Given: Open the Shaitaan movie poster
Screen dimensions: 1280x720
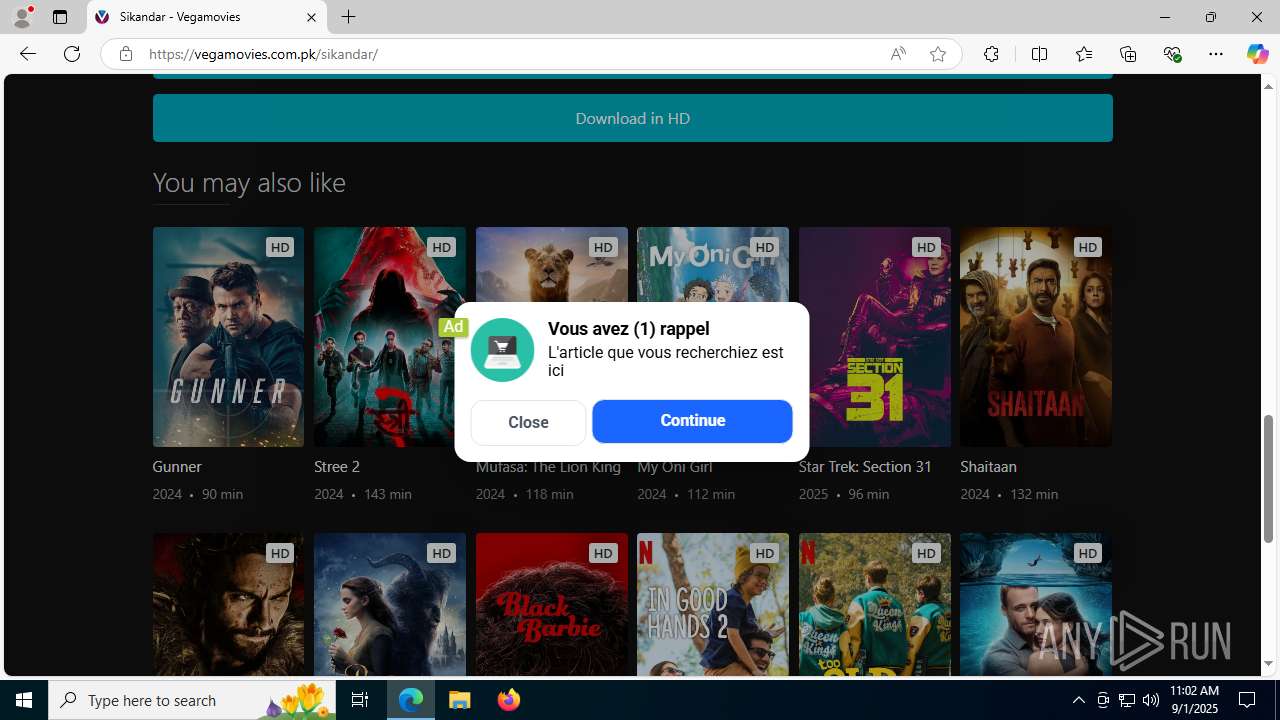Looking at the screenshot, I should [1036, 337].
